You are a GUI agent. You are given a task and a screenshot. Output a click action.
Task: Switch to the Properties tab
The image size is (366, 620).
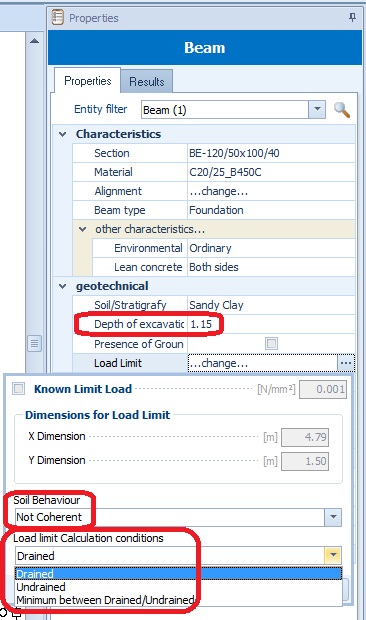(x=87, y=81)
